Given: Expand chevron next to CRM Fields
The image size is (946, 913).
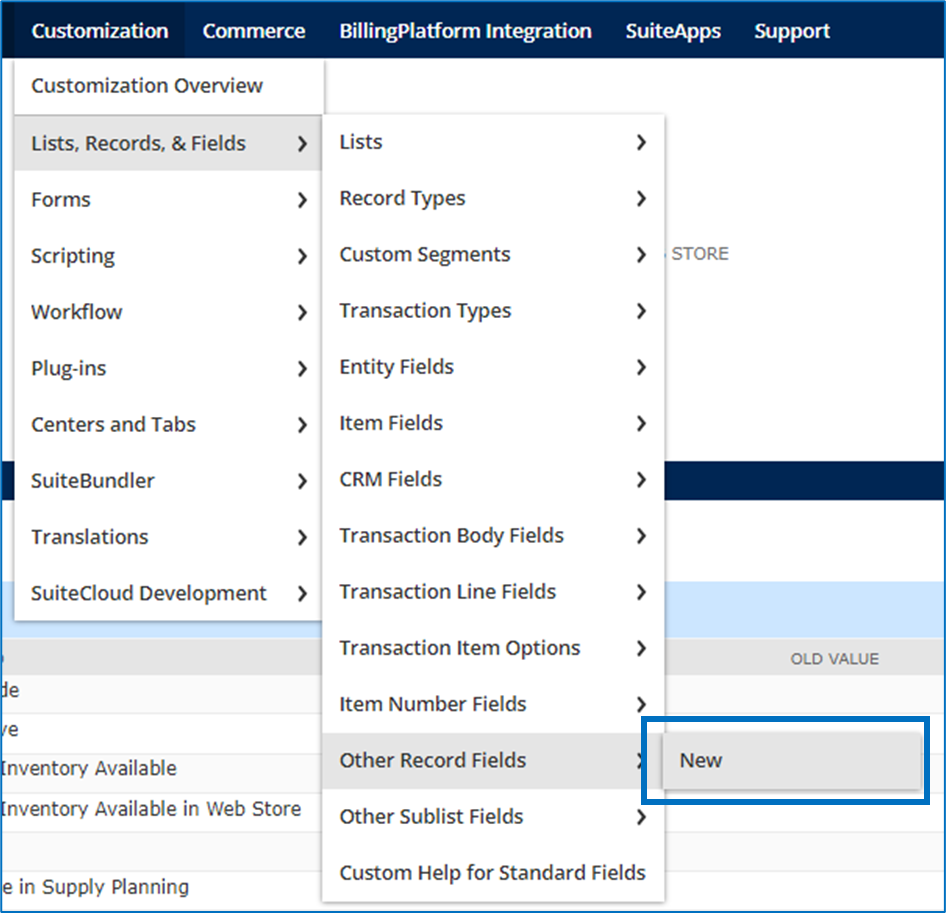Looking at the screenshot, I should pos(641,480).
